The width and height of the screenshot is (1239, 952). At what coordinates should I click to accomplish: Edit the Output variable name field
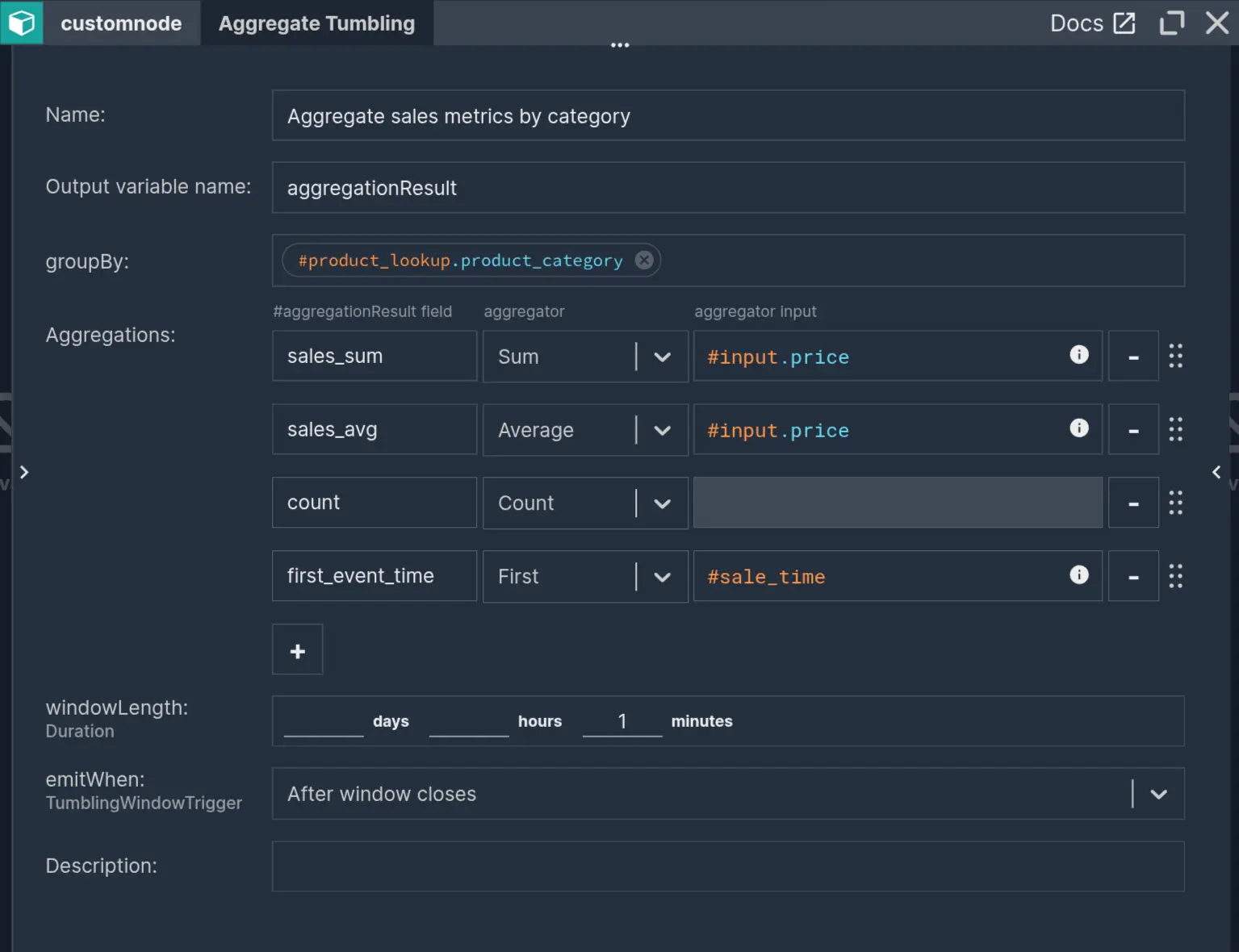point(728,188)
